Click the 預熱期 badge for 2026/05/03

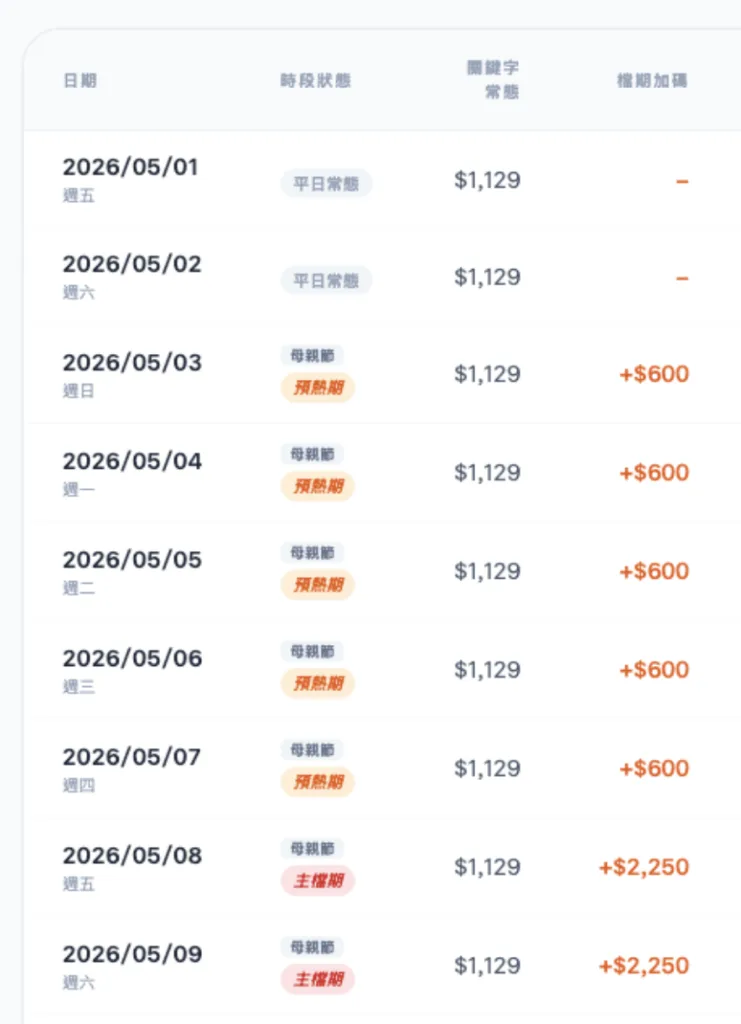(317, 388)
